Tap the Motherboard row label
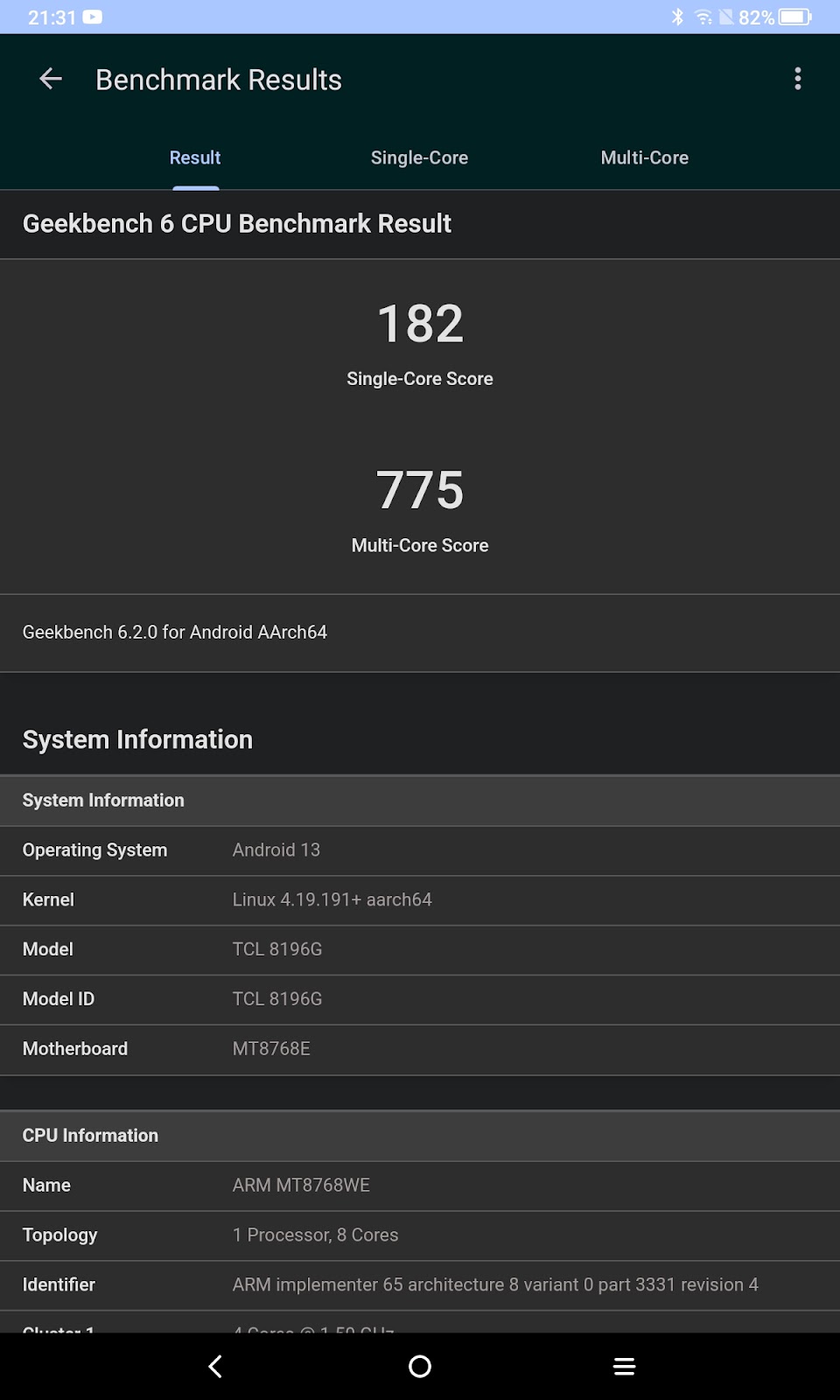 click(75, 1048)
